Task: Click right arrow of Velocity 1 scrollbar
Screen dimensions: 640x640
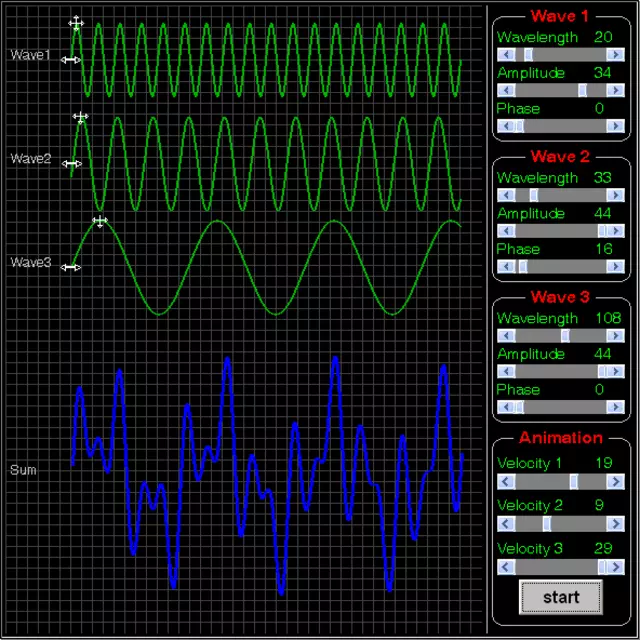Action: click(617, 481)
